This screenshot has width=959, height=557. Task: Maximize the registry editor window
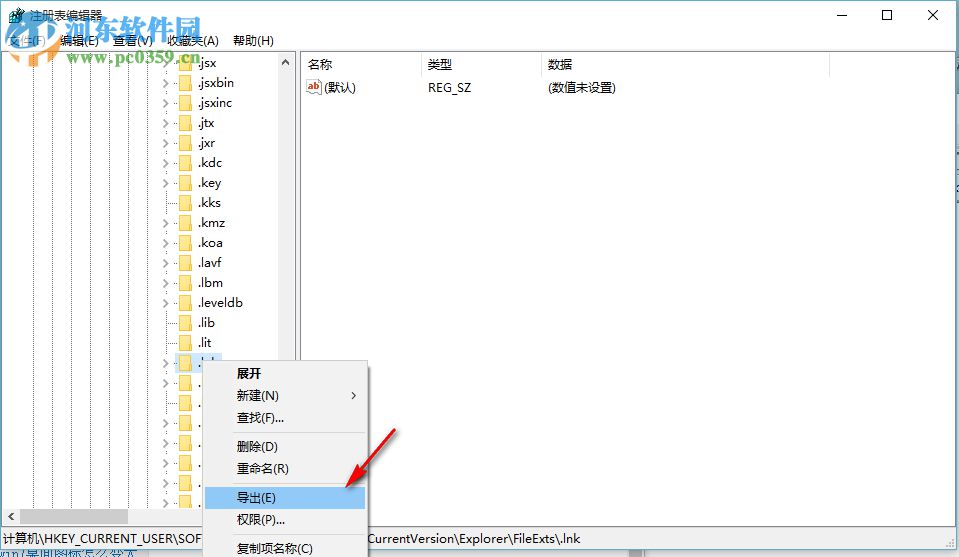(x=887, y=15)
